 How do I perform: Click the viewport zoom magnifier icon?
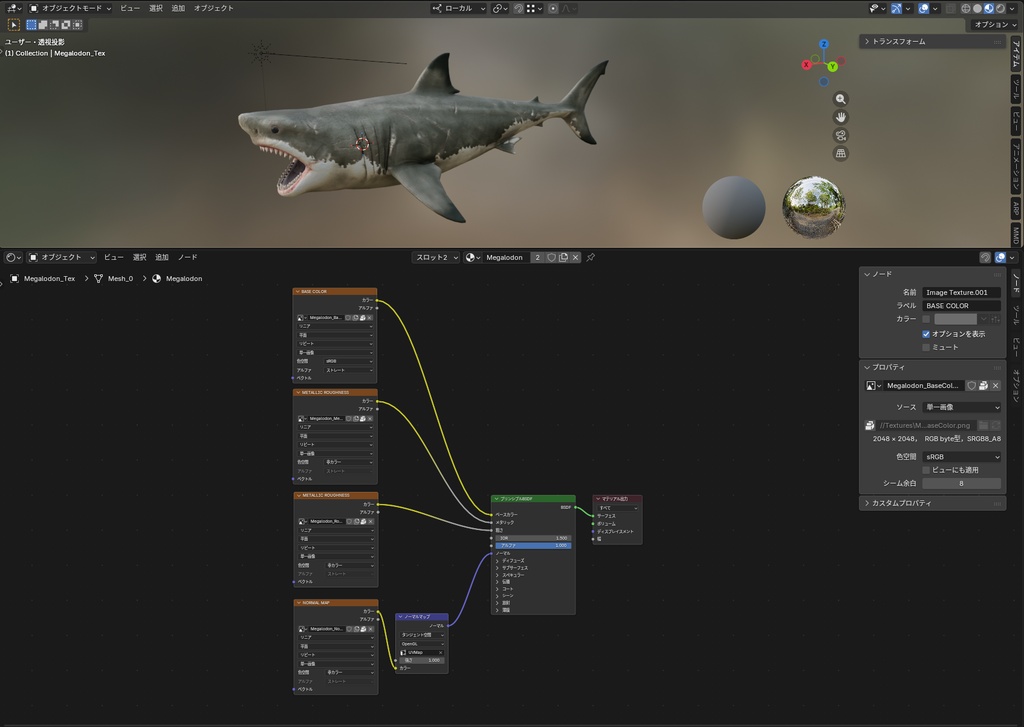tap(840, 99)
